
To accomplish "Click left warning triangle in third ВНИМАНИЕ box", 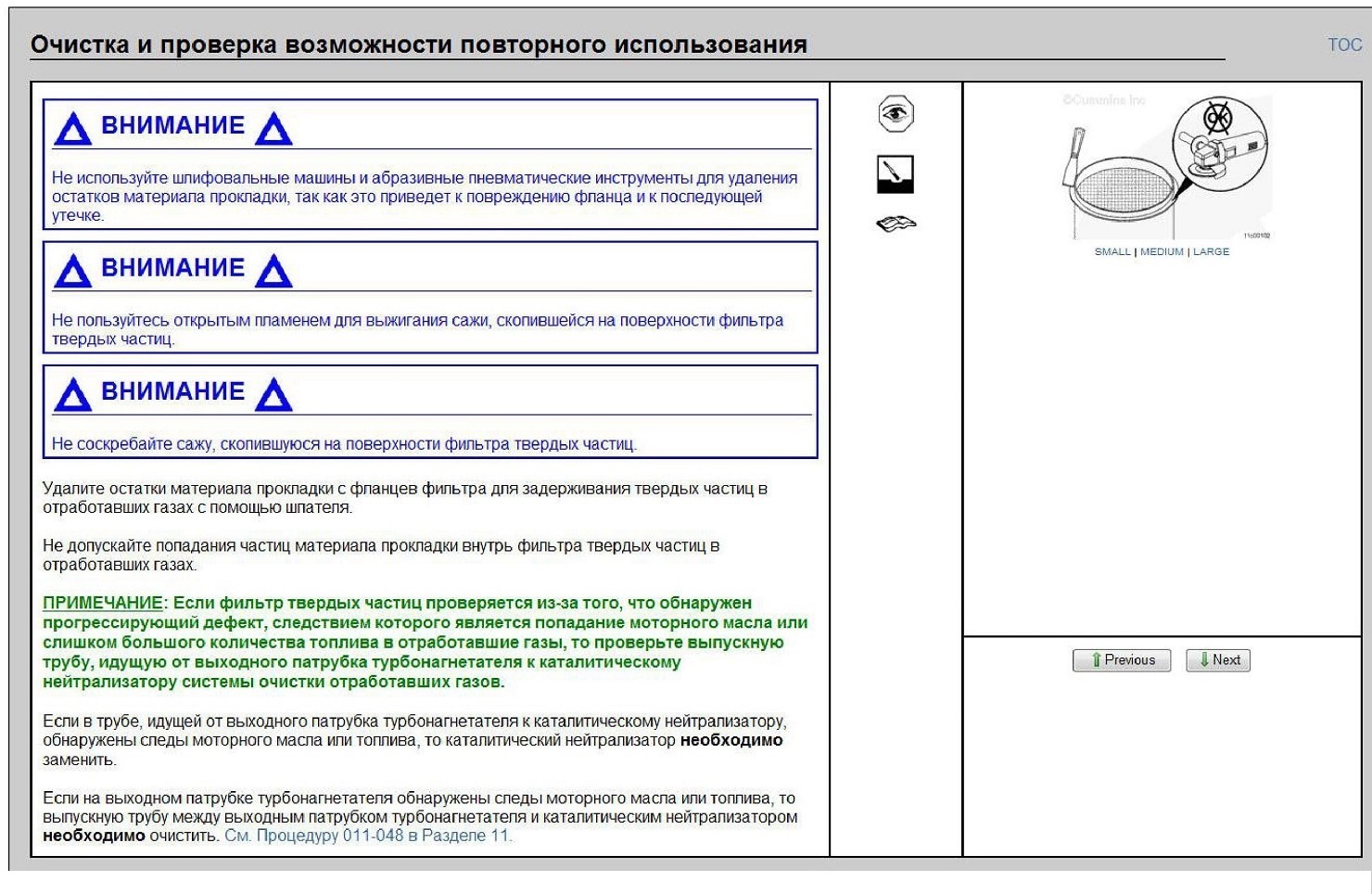I will pos(72,394).
